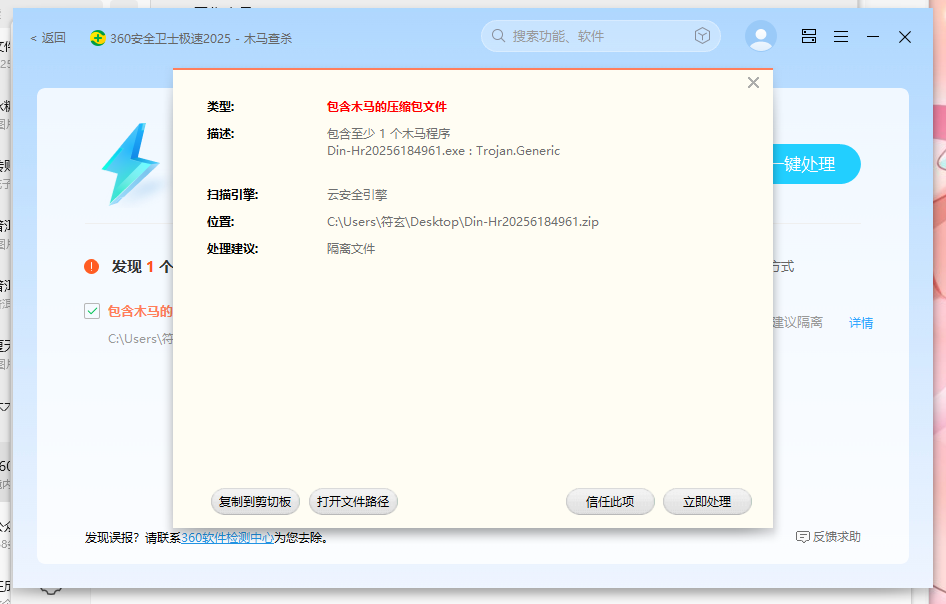Click the 360 green shield logo icon

coord(98,38)
